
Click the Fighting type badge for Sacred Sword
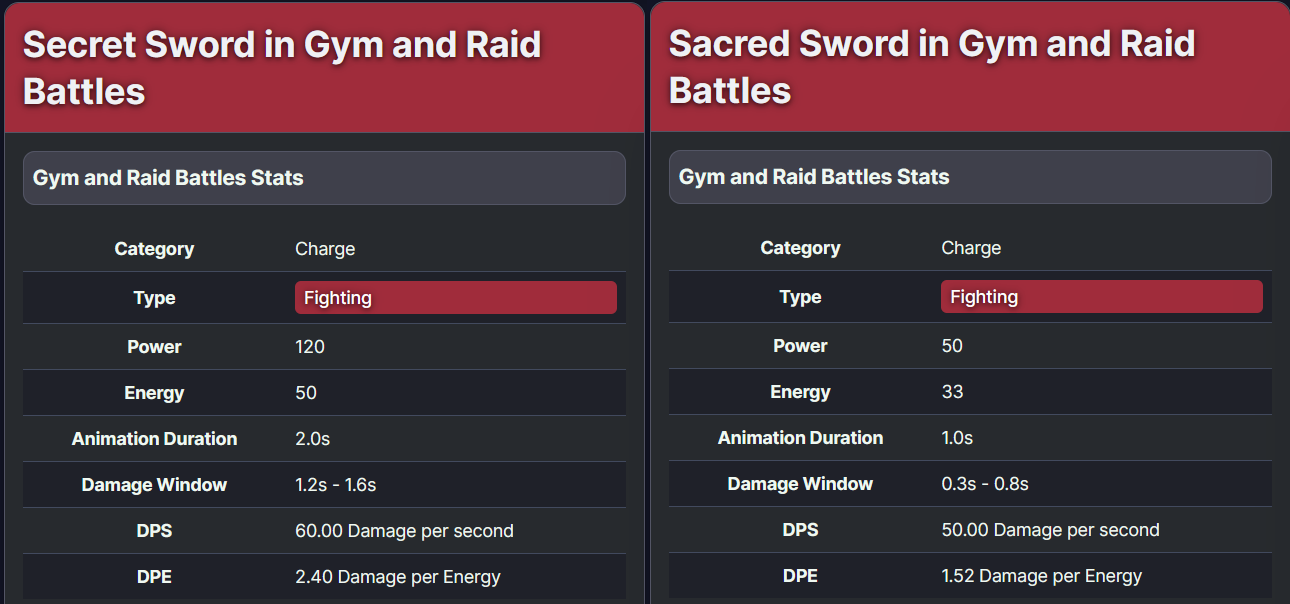pos(1102,297)
